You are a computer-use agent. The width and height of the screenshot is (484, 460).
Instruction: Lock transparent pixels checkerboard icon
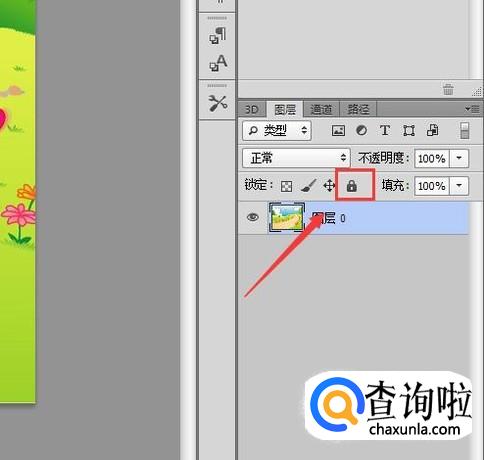pos(286,186)
